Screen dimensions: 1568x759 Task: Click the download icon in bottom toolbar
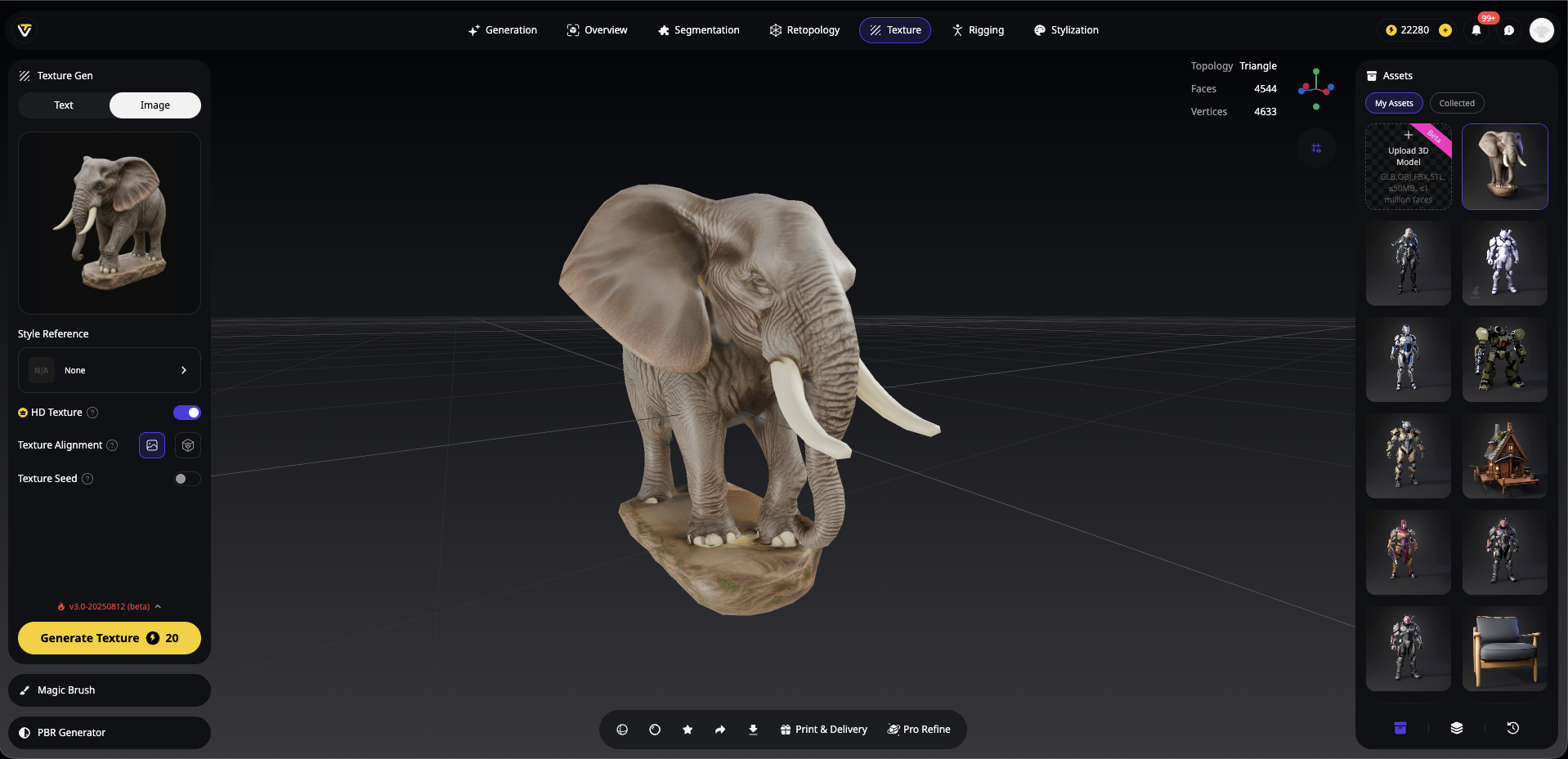tap(753, 730)
